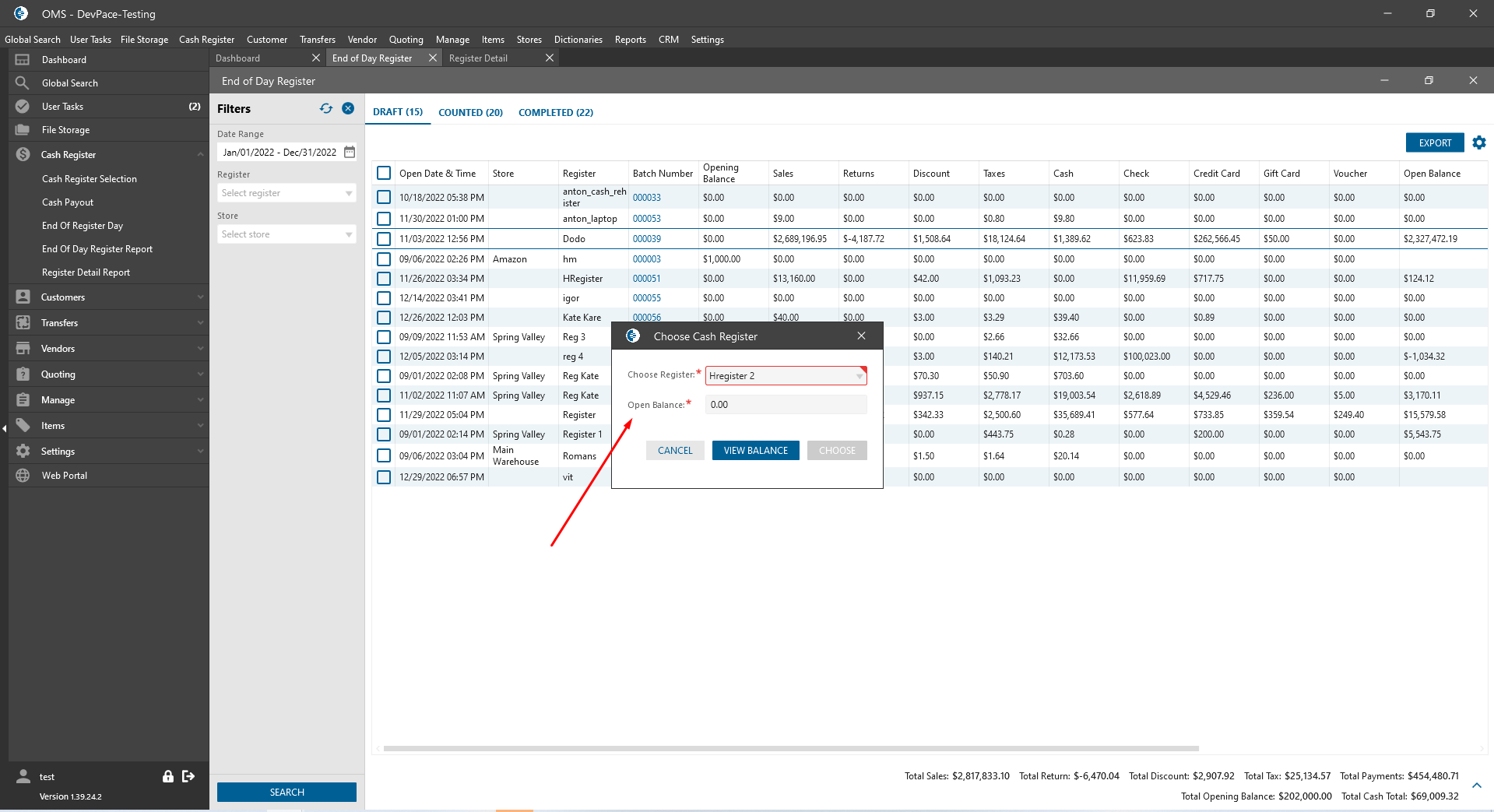The width and height of the screenshot is (1494, 812).
Task: Click the Open Balance input field
Action: pos(786,405)
